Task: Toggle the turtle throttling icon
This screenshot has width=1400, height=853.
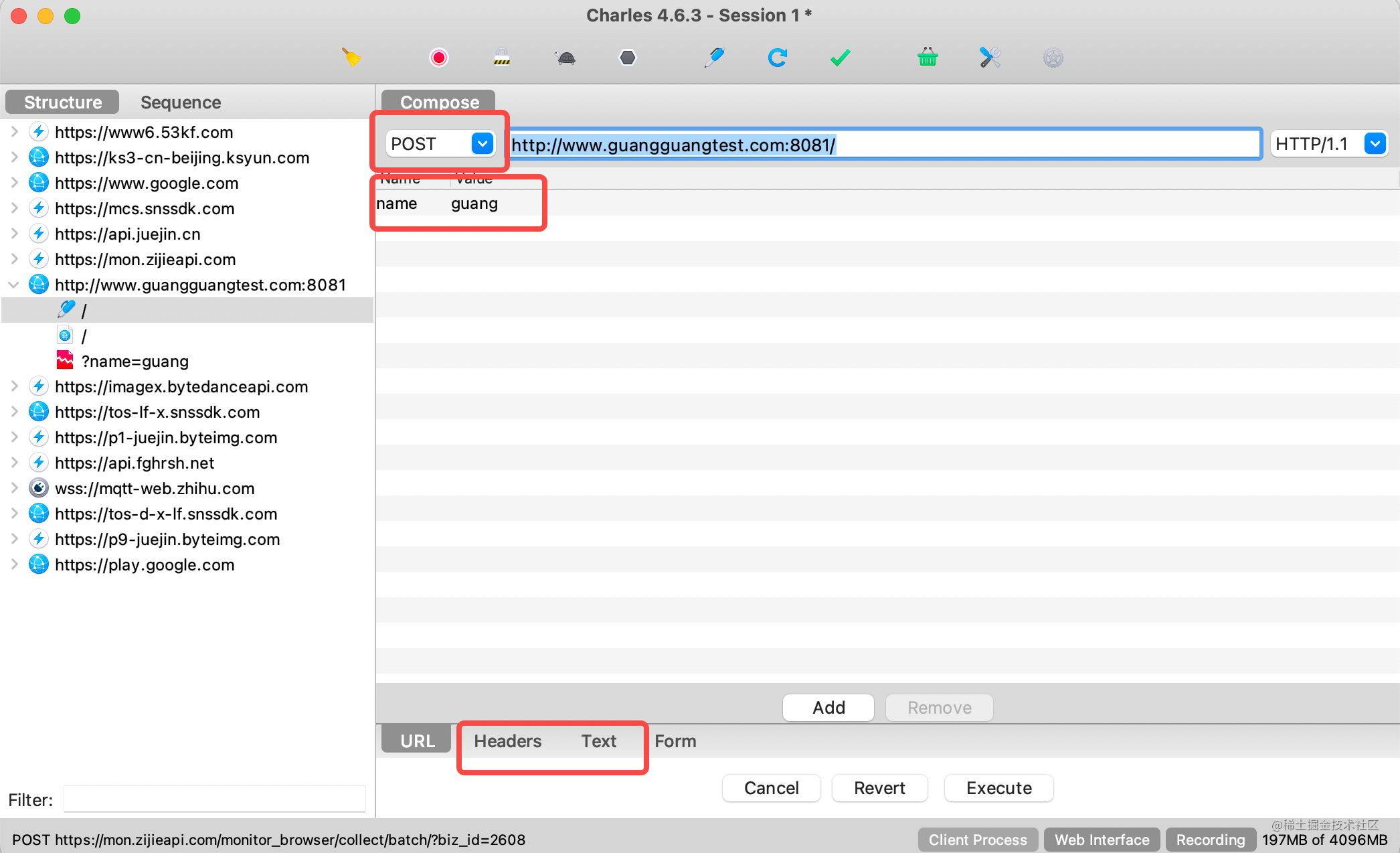Action: click(566, 58)
